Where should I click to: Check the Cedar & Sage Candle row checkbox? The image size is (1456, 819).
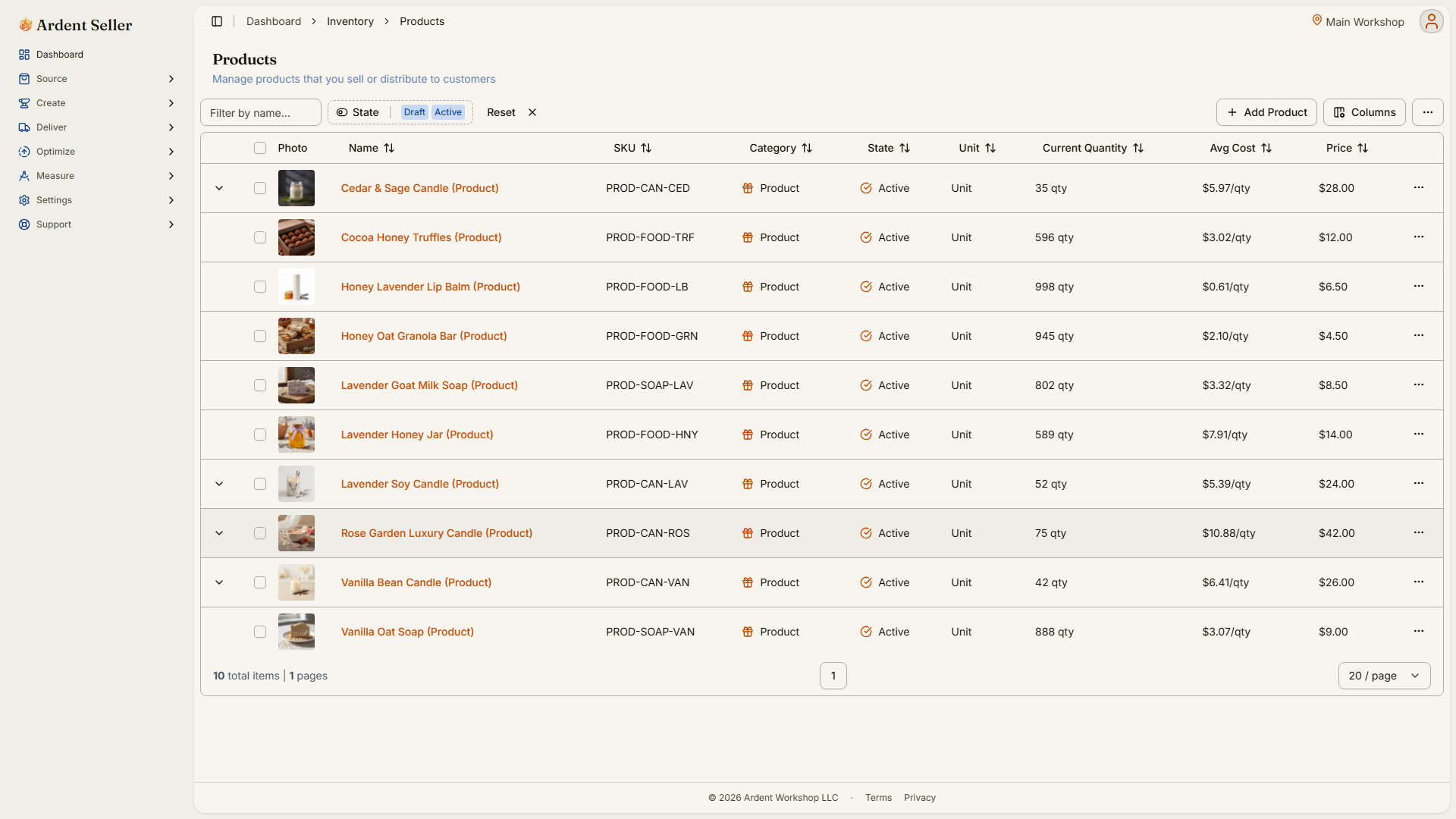[260, 188]
